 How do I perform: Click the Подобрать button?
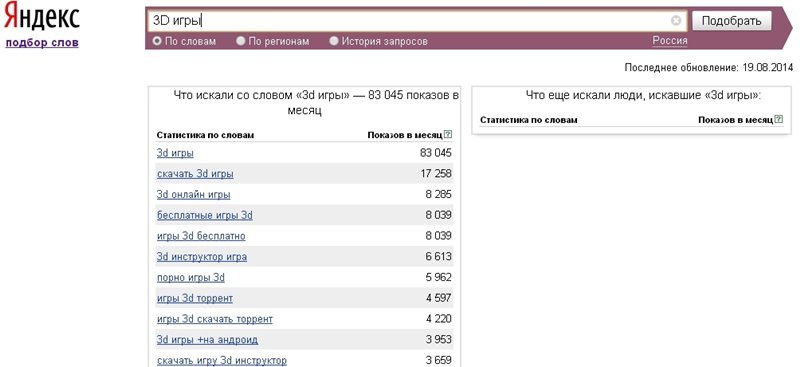[x=732, y=21]
